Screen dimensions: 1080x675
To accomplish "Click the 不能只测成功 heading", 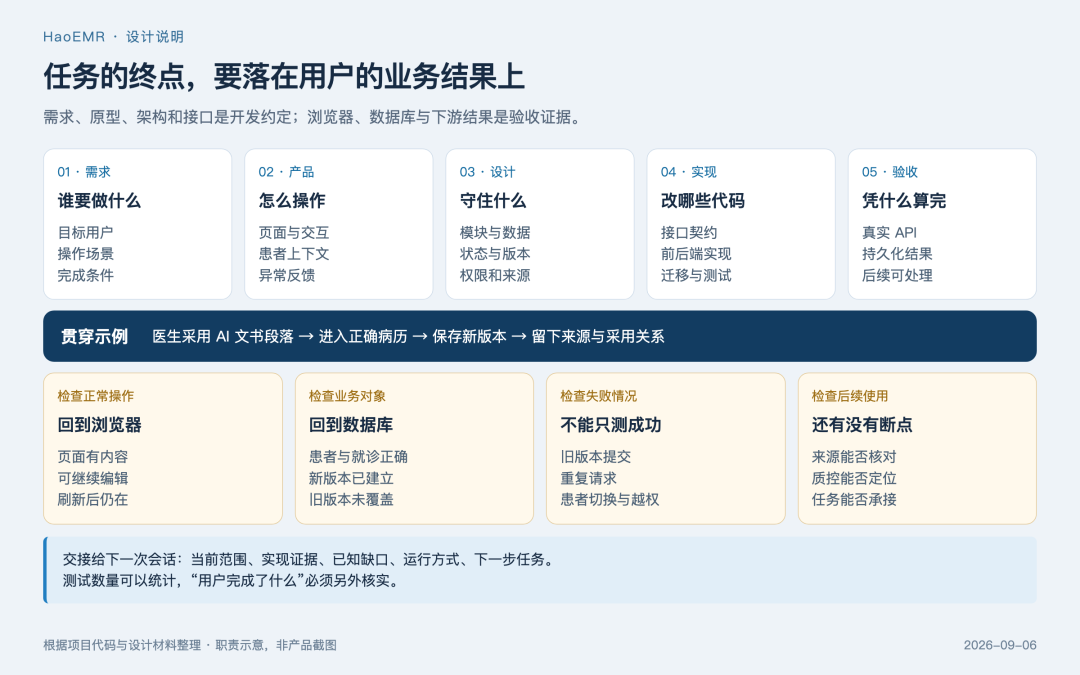I will point(611,425).
